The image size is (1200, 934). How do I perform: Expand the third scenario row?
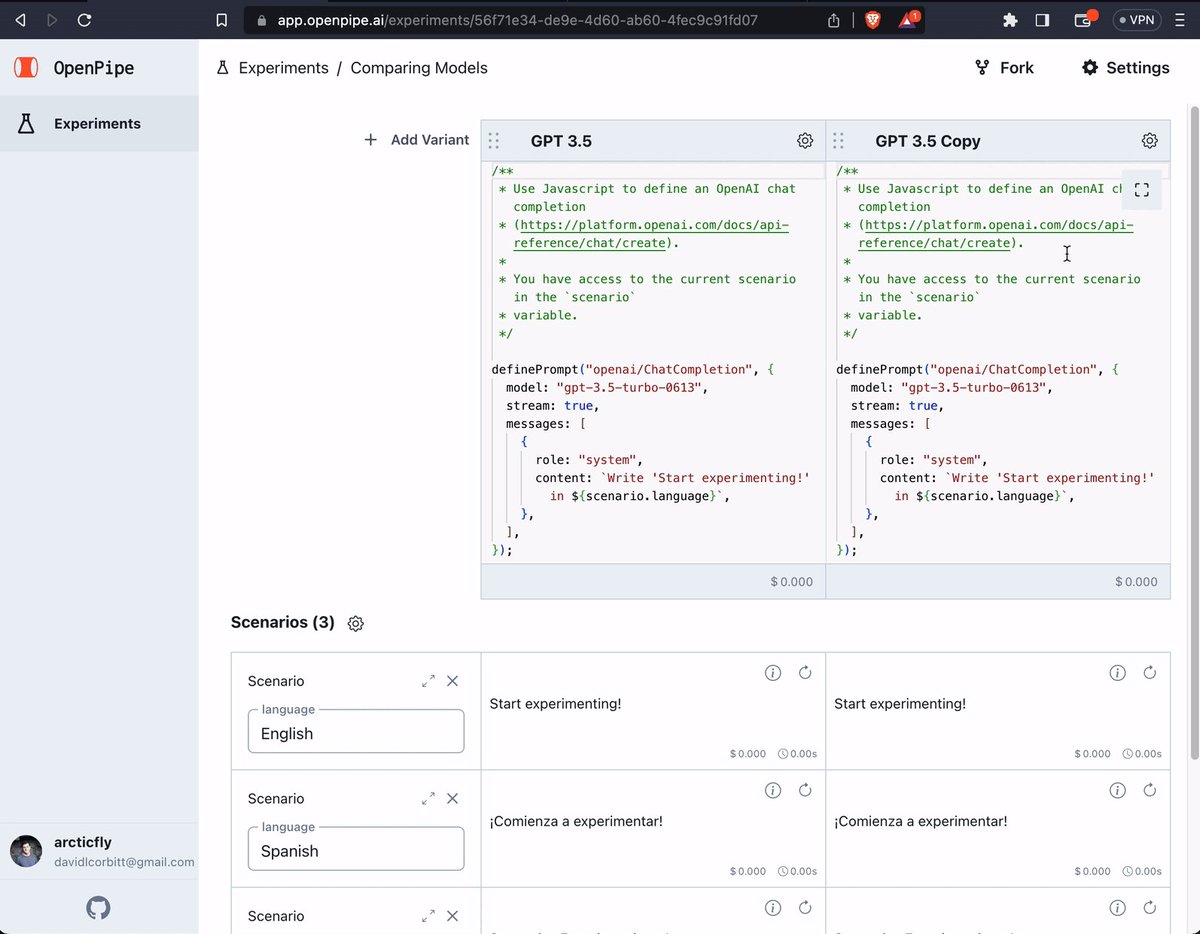(428, 916)
